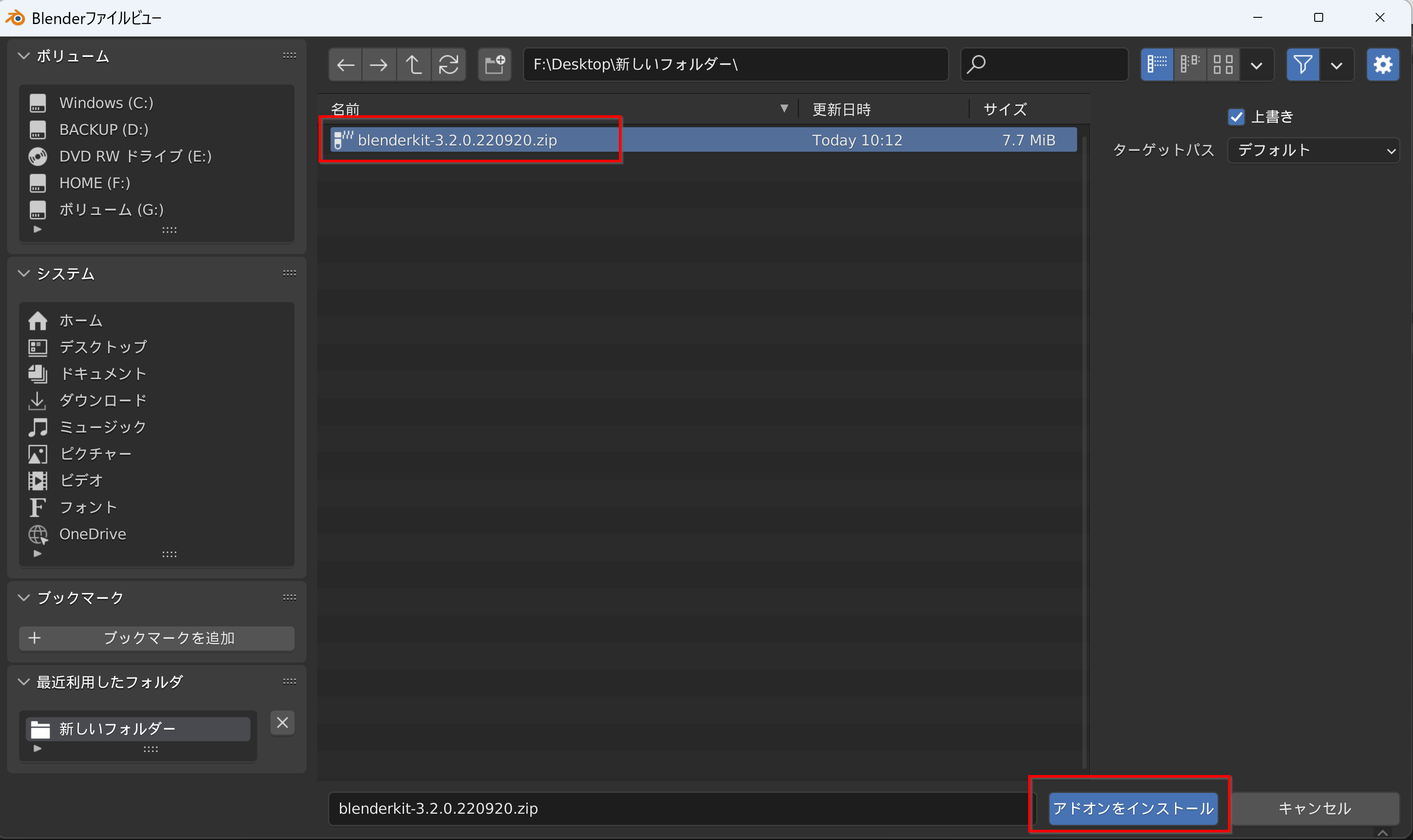The image size is (1413, 840).
Task: Expand system list disclosure triangle
Action: 37,553
